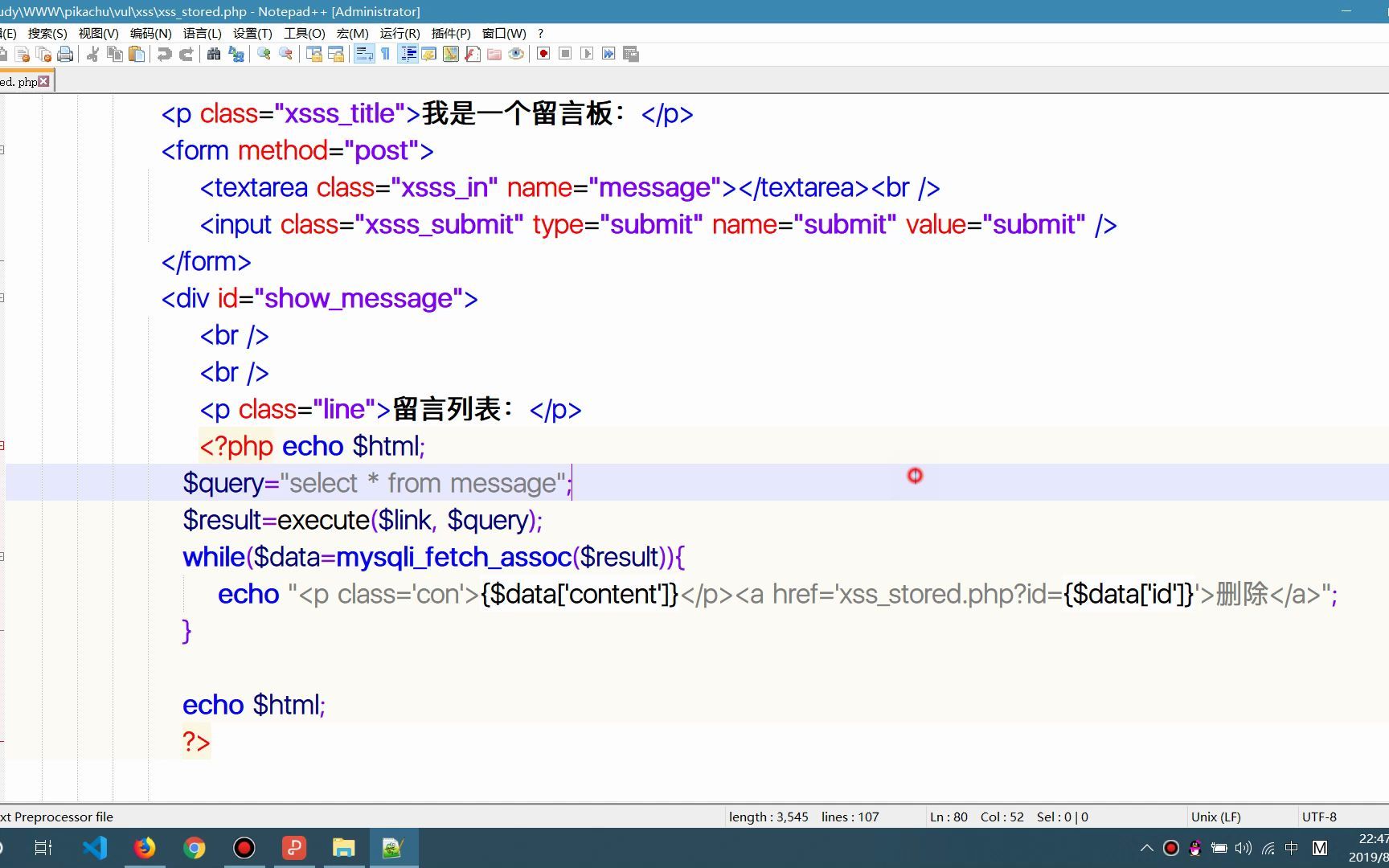The width and height of the screenshot is (1389, 868).
Task: Open the 视图(V) menu
Action: (x=98, y=33)
